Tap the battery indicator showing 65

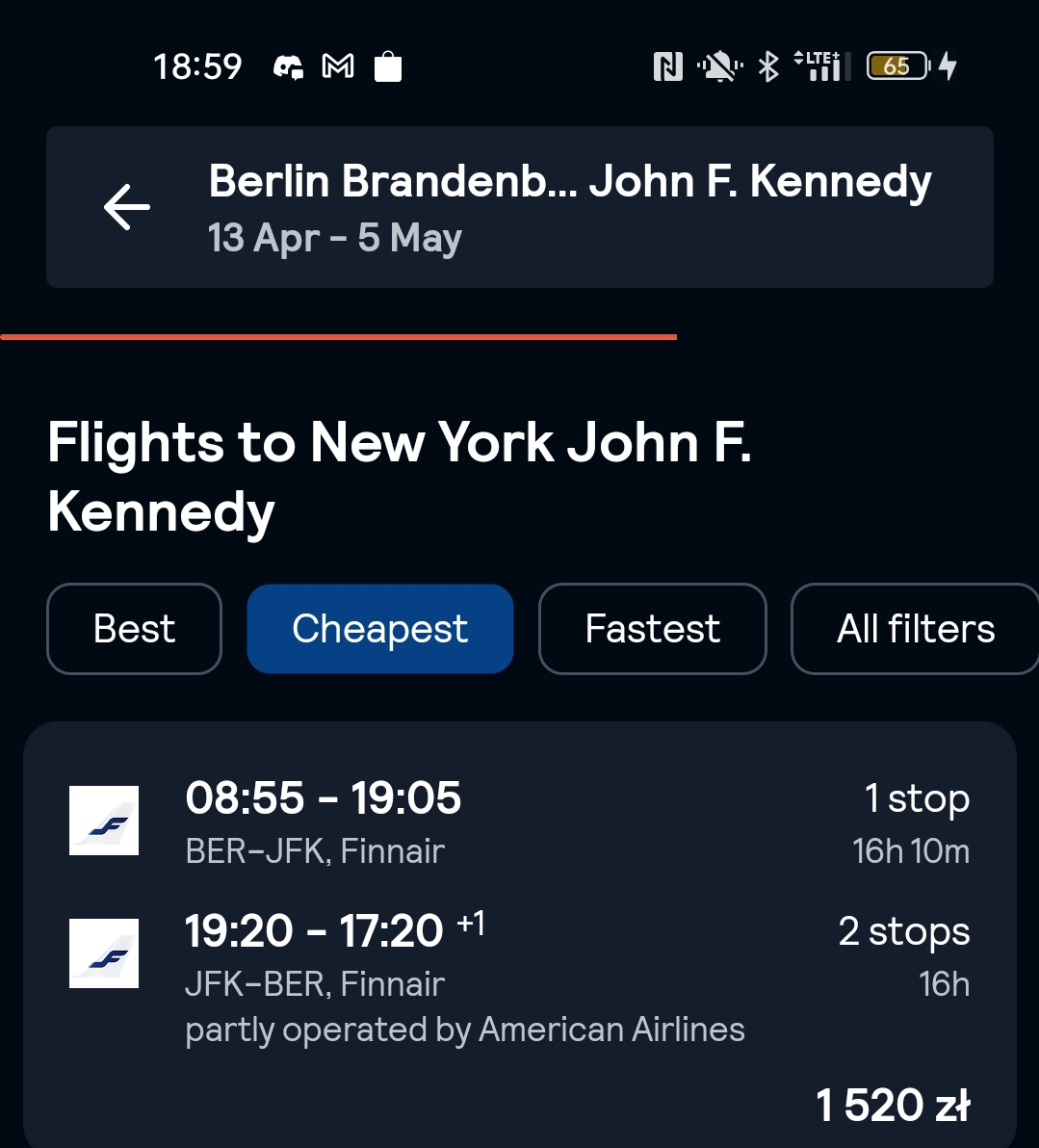pos(898,65)
